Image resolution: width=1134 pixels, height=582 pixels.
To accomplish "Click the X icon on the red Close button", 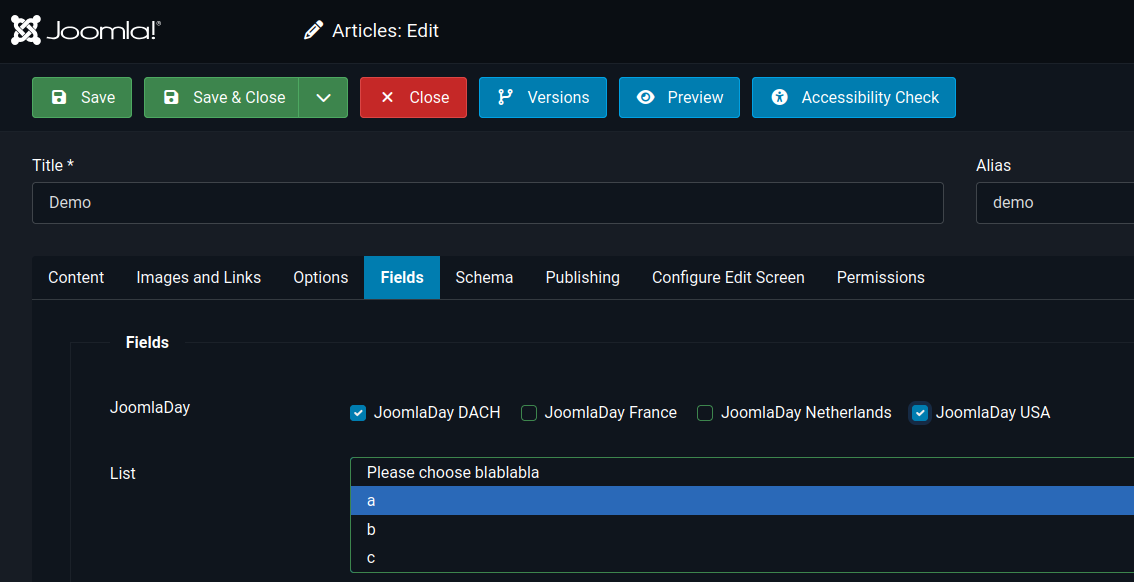I will click(x=387, y=98).
